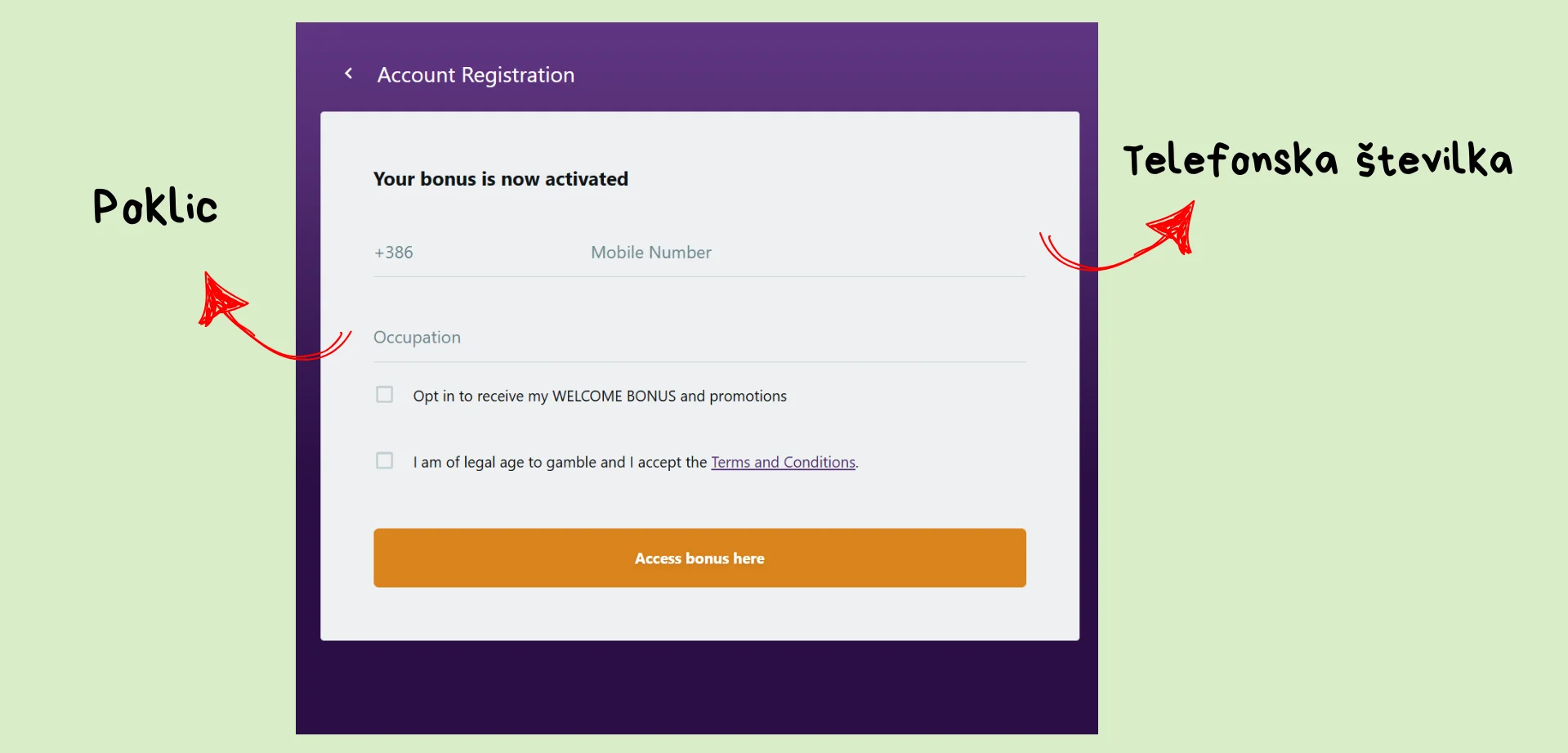
Task: Open the Terms and Conditions link
Action: 783,463
